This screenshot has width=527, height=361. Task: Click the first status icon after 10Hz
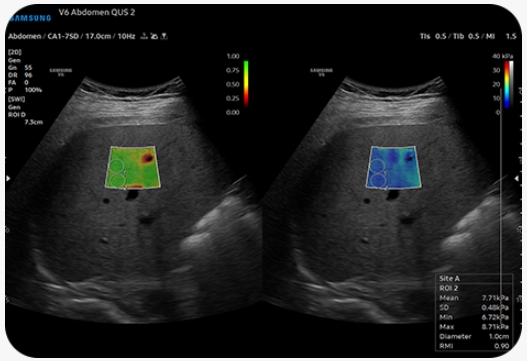point(144,36)
